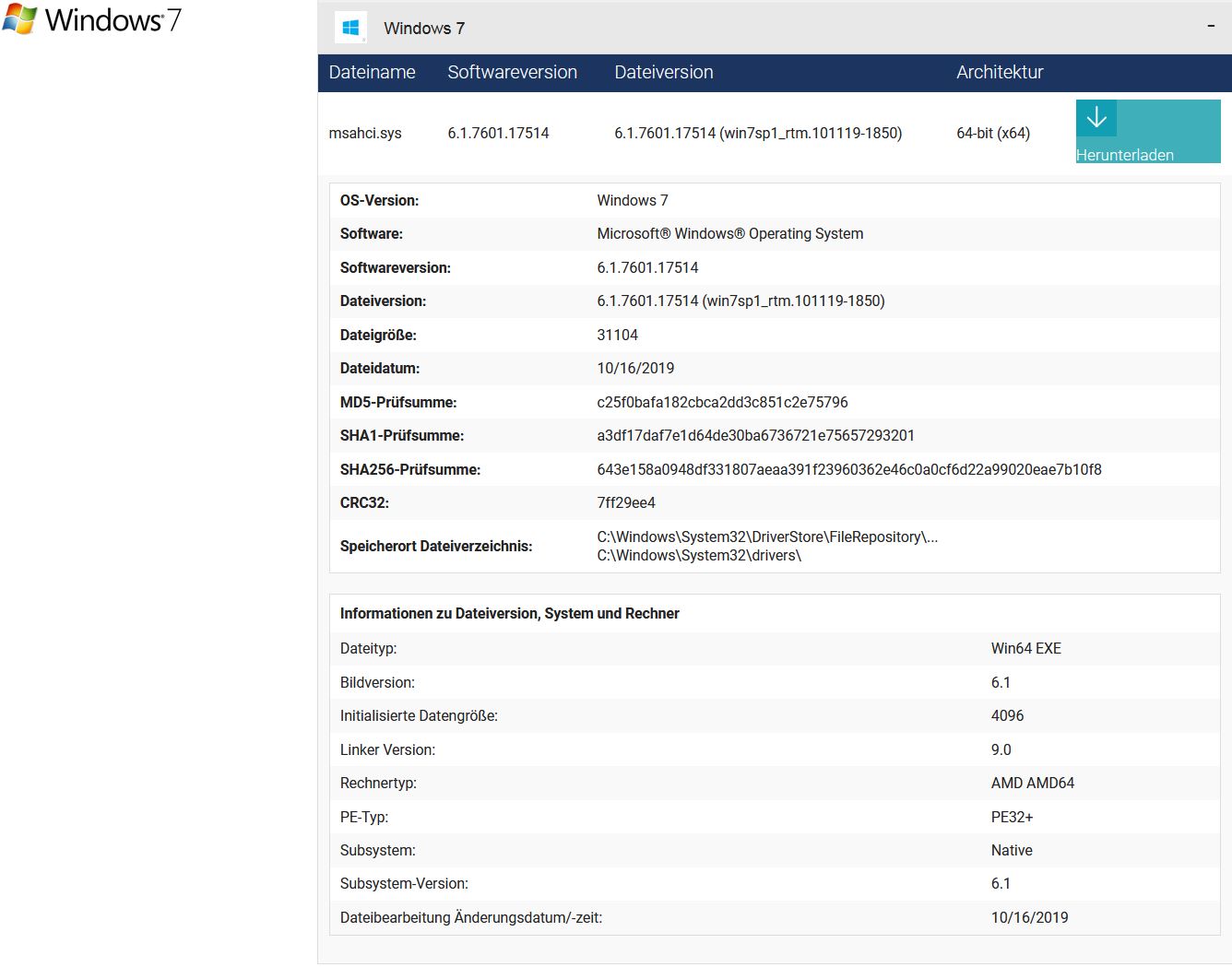
Task: Click the Subsystem-Version value 6.1
Action: click(1001, 883)
